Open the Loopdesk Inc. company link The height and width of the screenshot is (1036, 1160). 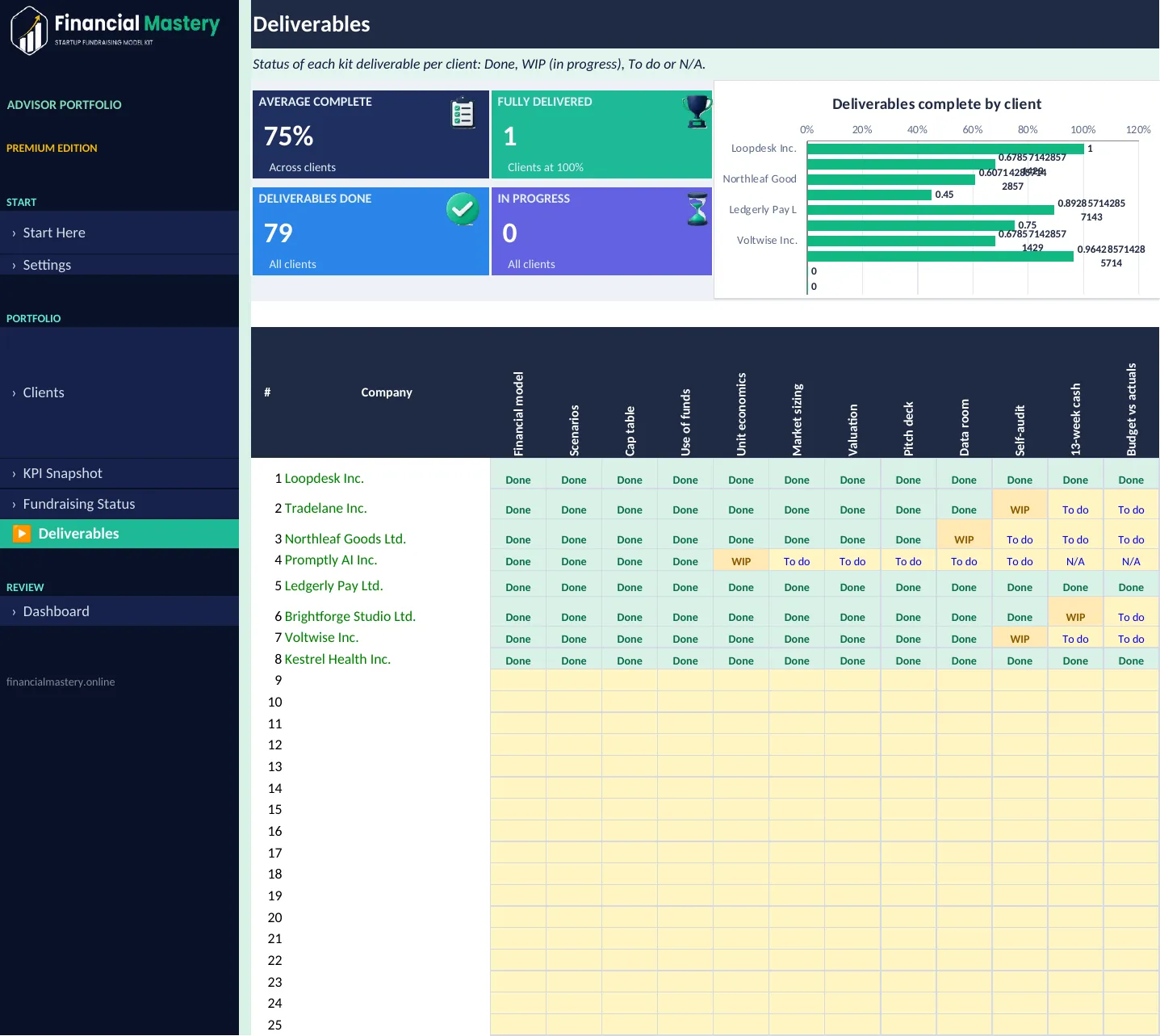click(324, 478)
